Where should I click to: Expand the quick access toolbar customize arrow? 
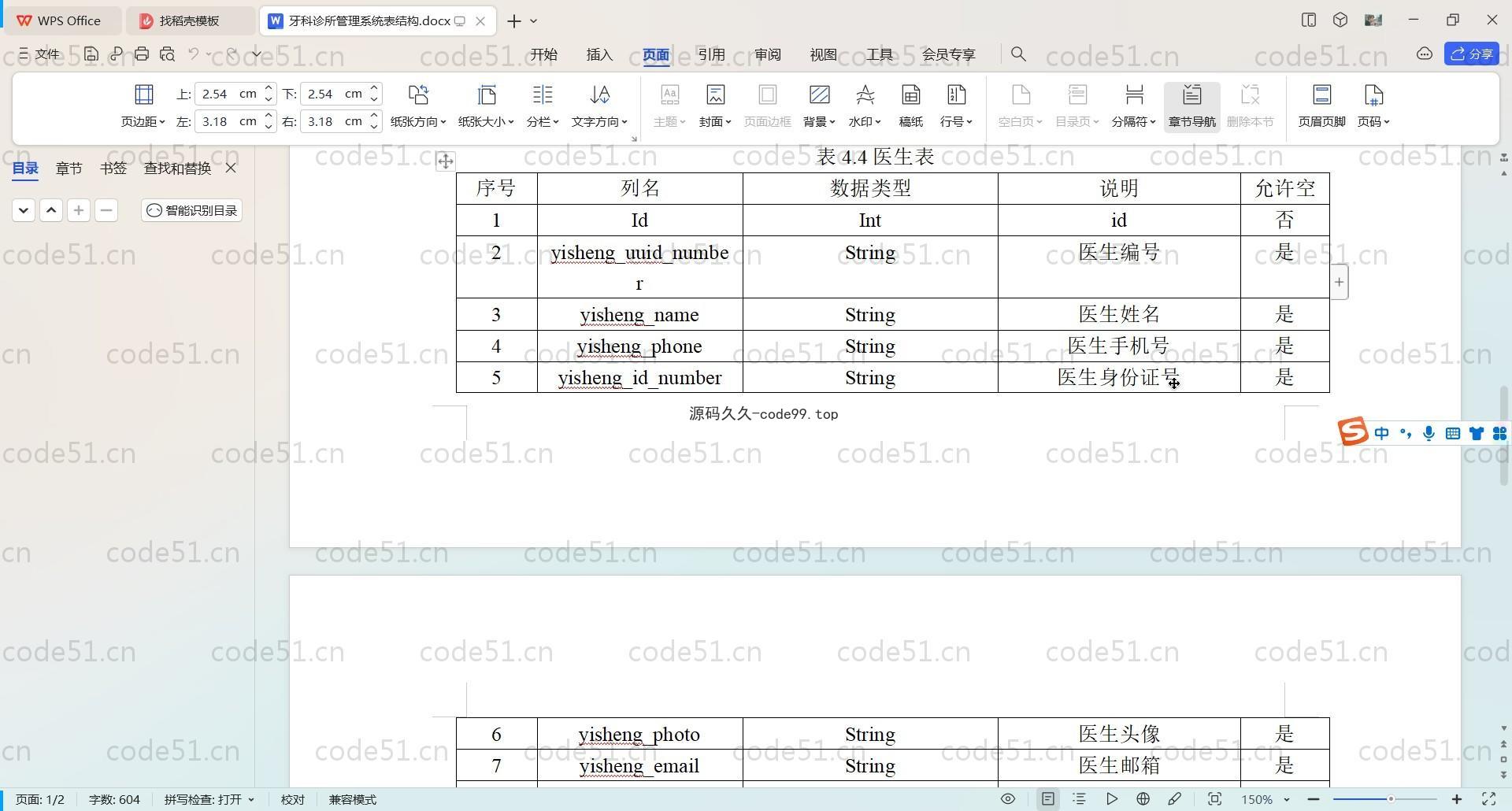pos(257,54)
